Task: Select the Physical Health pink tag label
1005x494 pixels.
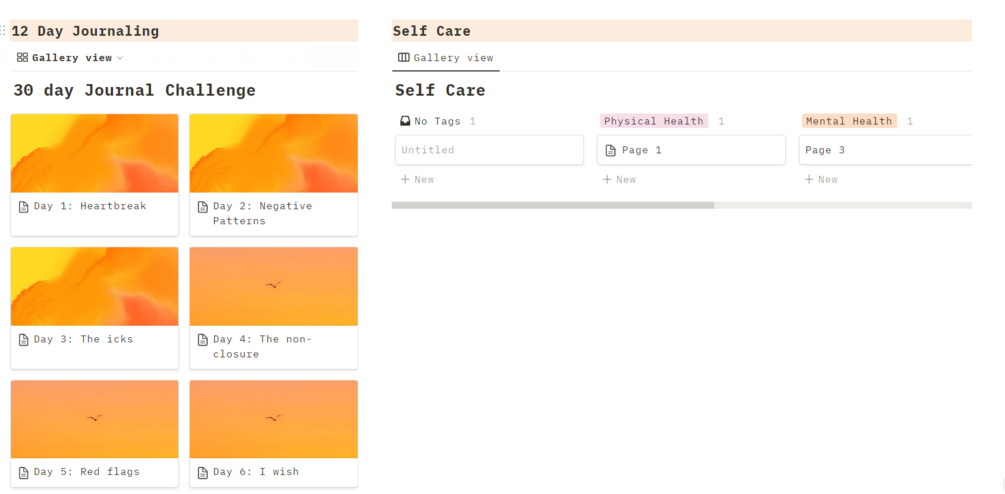Action: (653, 121)
